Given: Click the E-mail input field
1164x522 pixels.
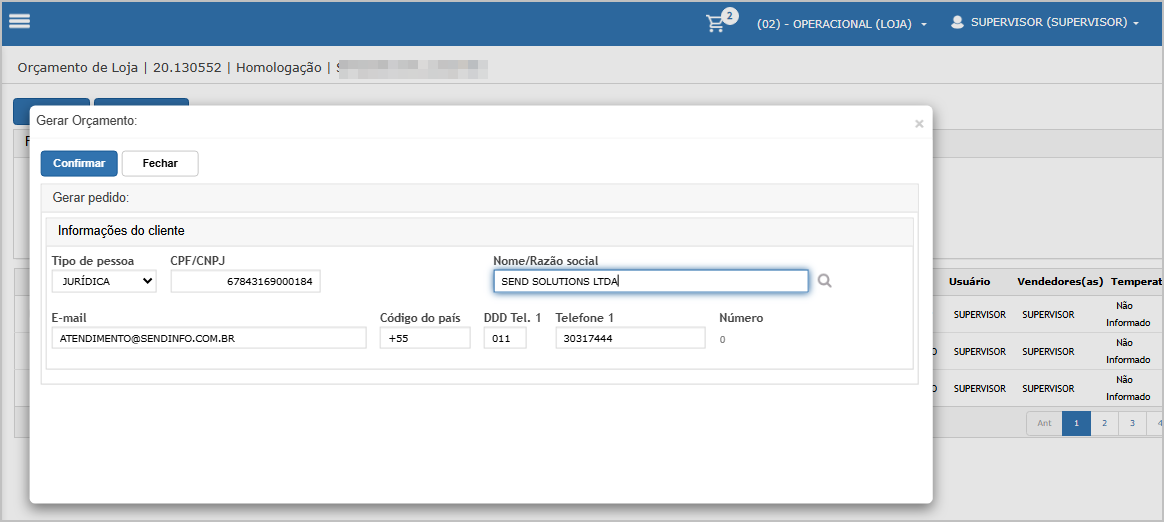Looking at the screenshot, I should [x=209, y=338].
